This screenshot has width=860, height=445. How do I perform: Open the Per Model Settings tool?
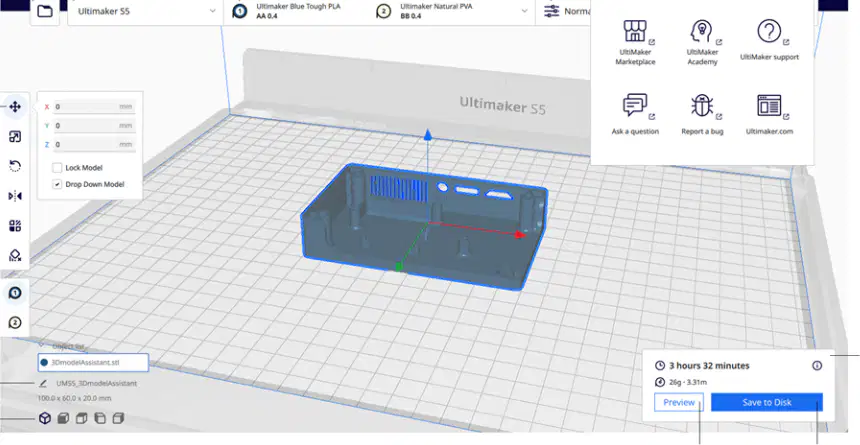(15, 226)
